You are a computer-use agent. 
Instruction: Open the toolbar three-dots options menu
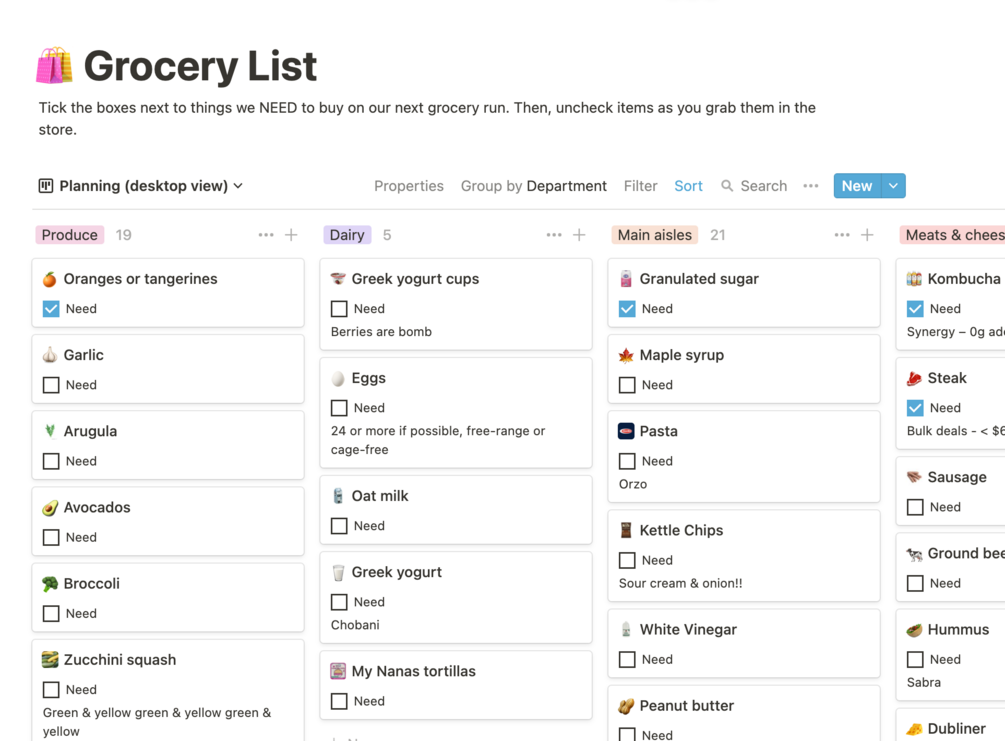coord(811,186)
